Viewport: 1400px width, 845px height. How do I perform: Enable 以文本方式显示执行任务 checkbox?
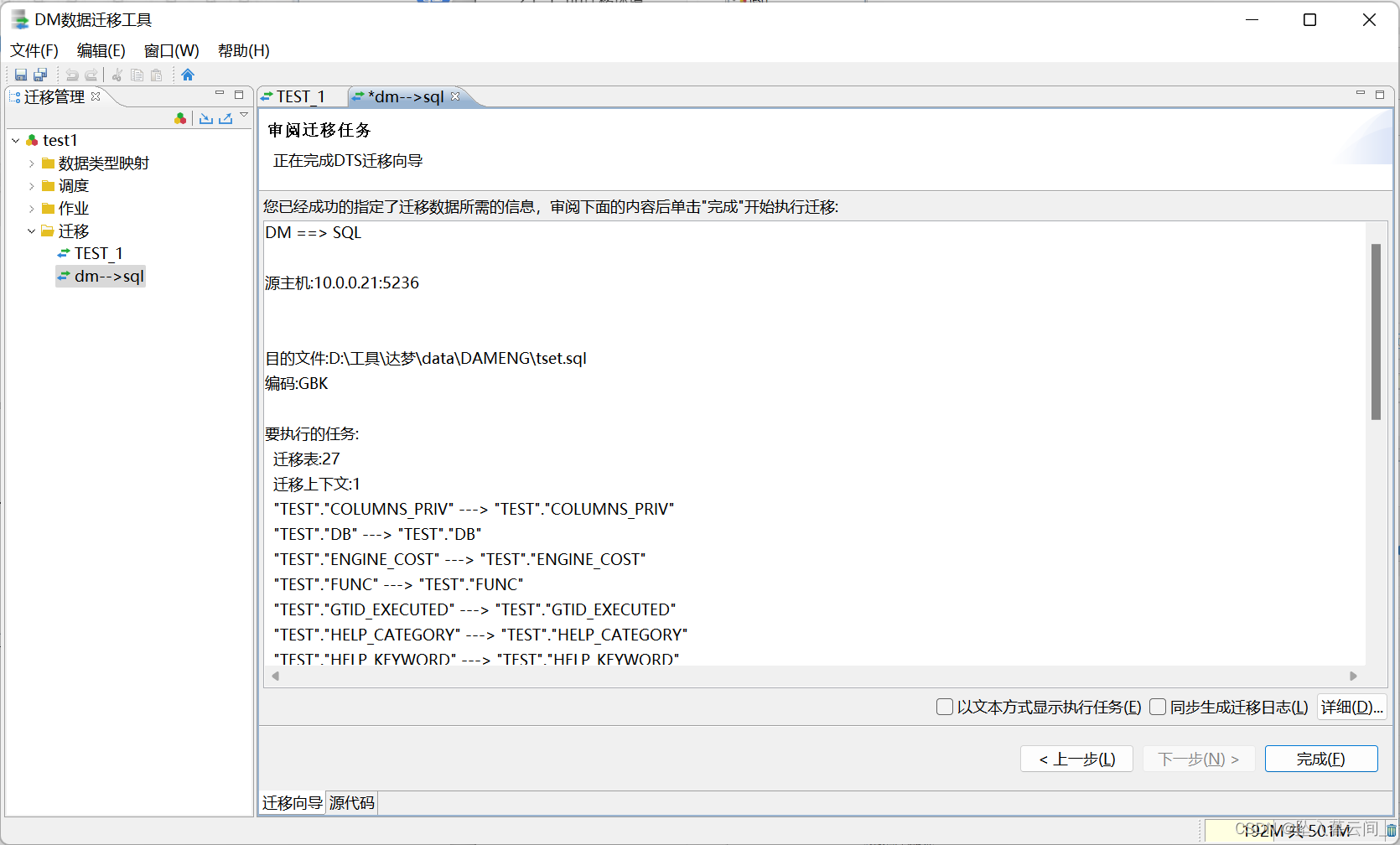coord(945,707)
